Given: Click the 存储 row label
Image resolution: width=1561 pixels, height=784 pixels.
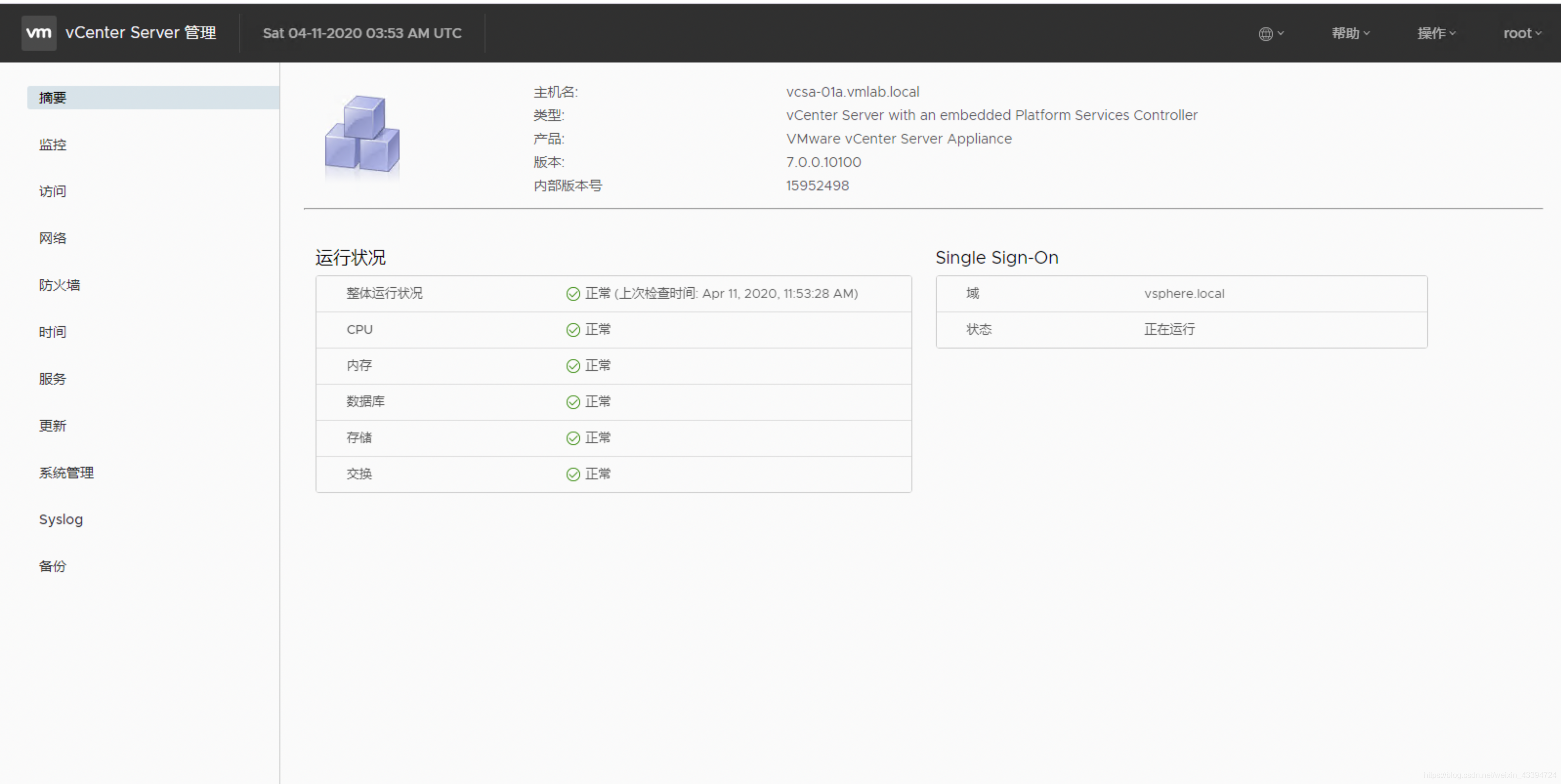Looking at the screenshot, I should click(x=359, y=437).
